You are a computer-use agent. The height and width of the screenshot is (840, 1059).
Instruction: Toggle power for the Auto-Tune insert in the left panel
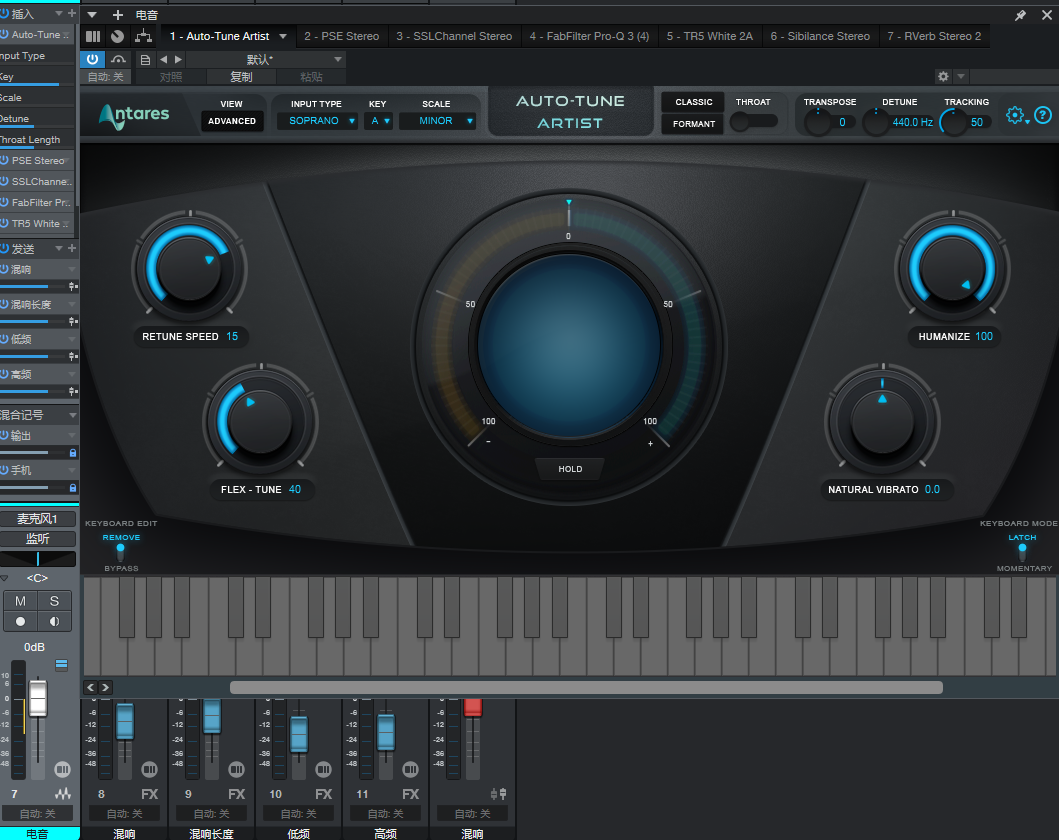[5, 34]
